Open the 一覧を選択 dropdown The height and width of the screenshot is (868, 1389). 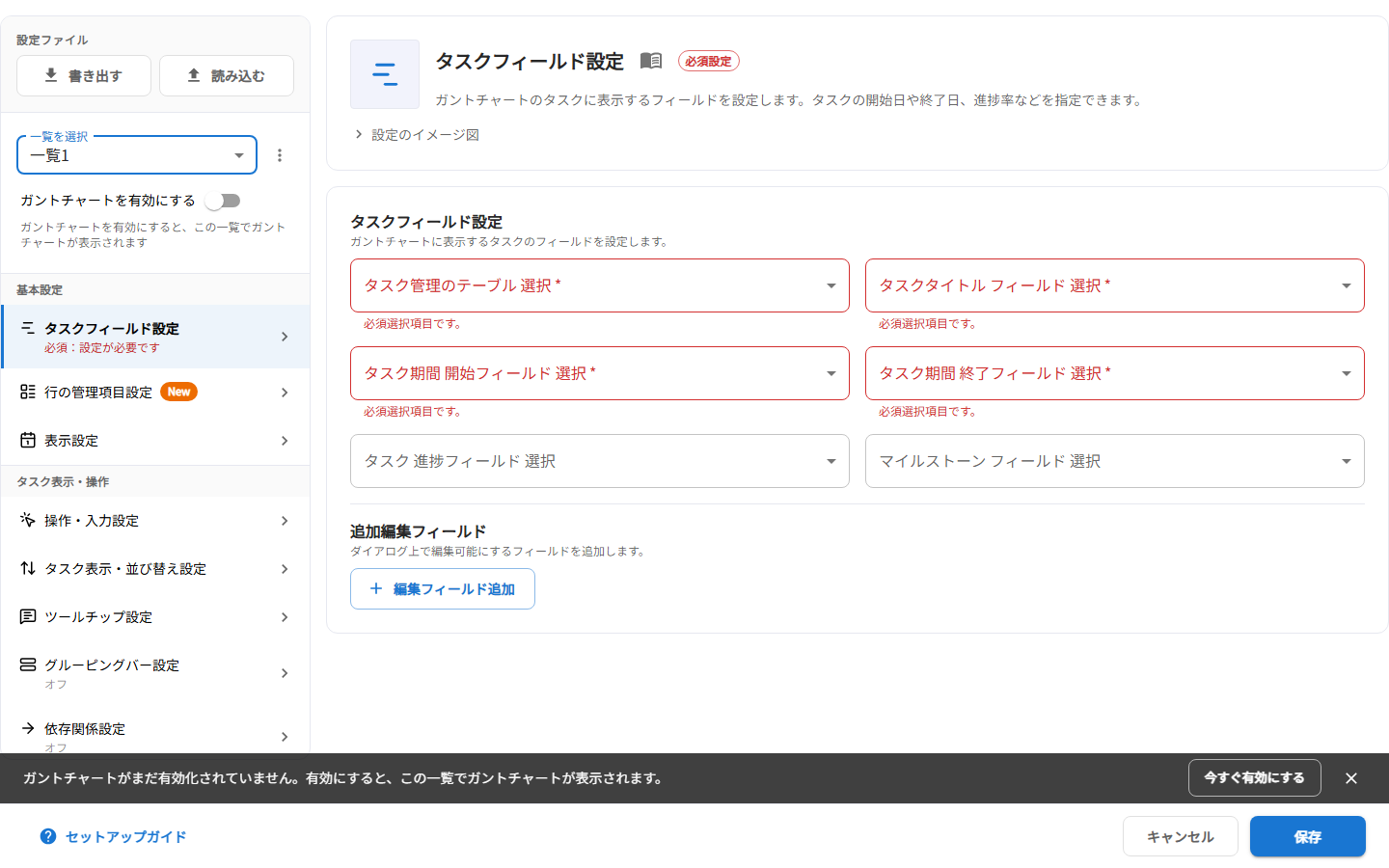click(x=137, y=155)
